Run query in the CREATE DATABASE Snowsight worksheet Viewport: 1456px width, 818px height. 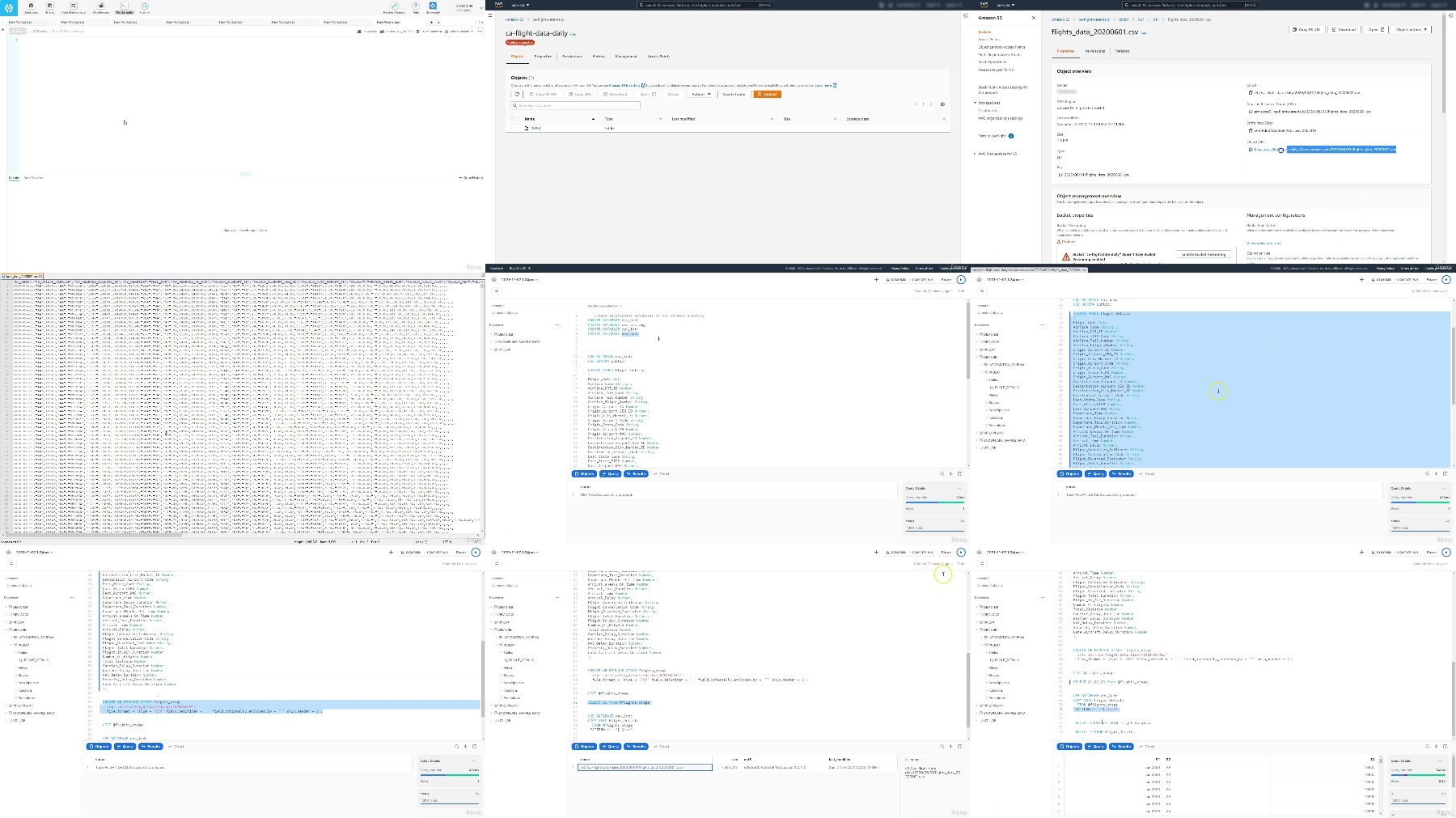point(961,280)
